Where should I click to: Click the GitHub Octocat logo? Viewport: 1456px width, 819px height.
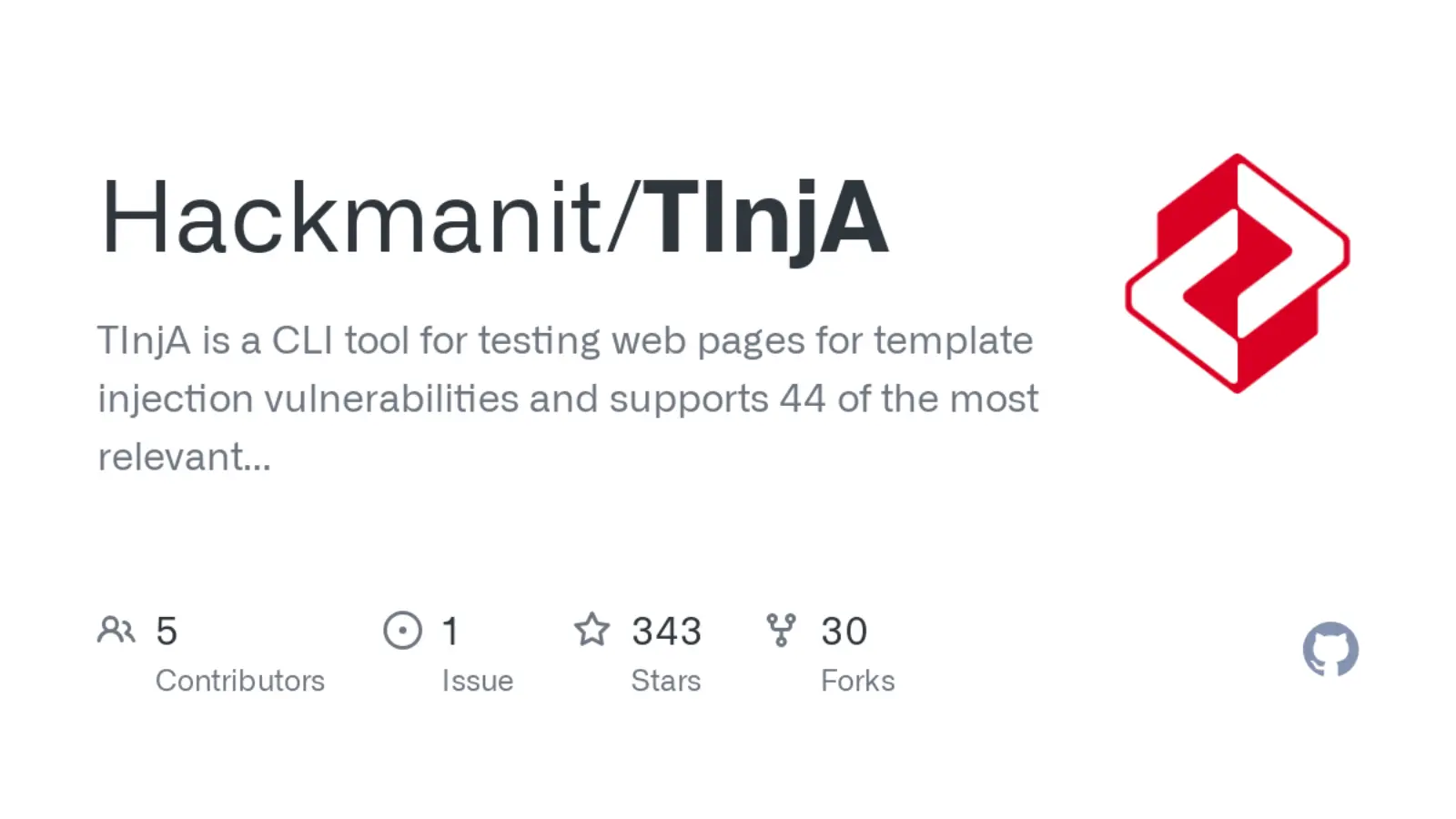click(x=1330, y=650)
